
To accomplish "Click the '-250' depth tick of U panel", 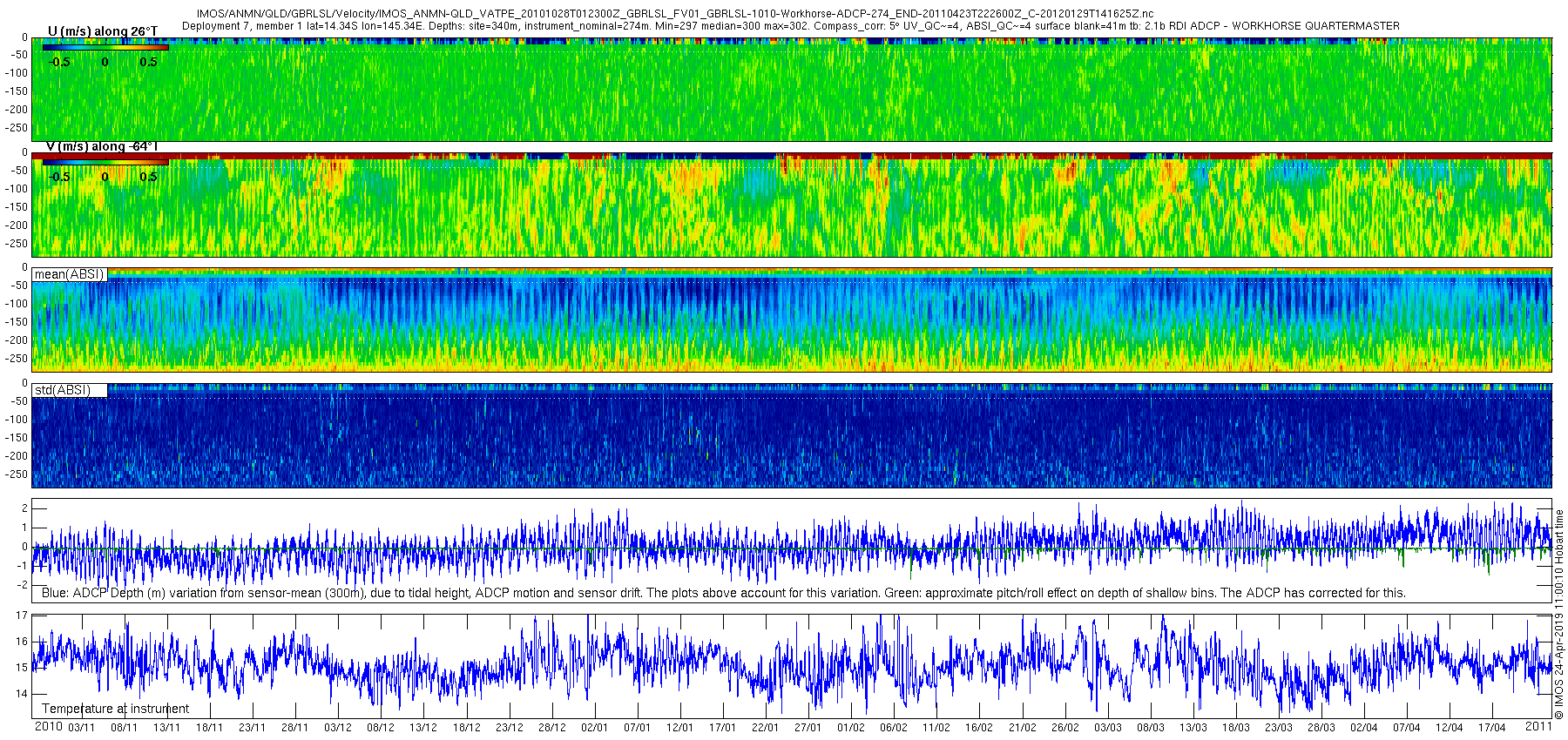I will pos(17,128).
